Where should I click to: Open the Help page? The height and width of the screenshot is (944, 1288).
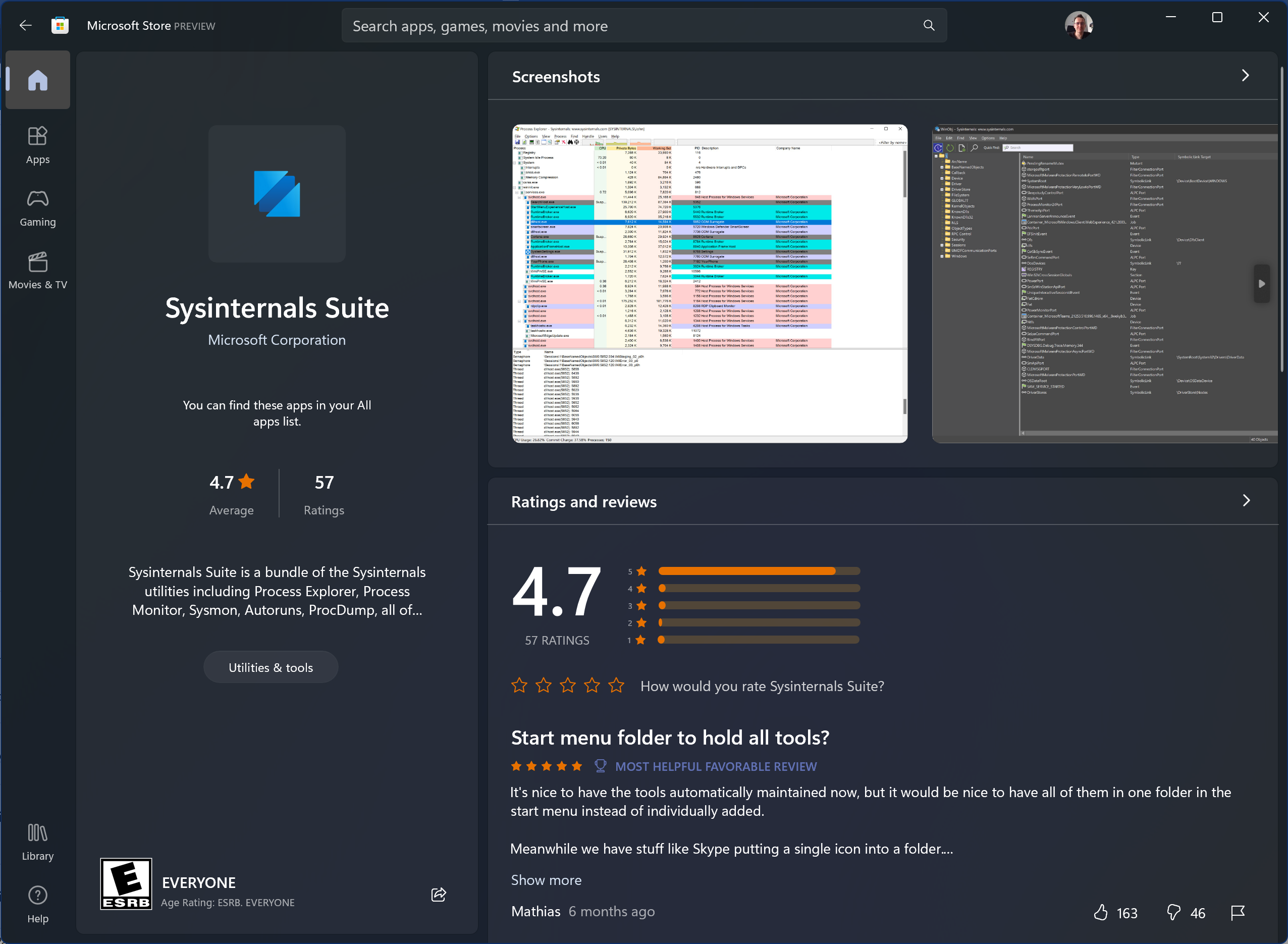pos(38,905)
